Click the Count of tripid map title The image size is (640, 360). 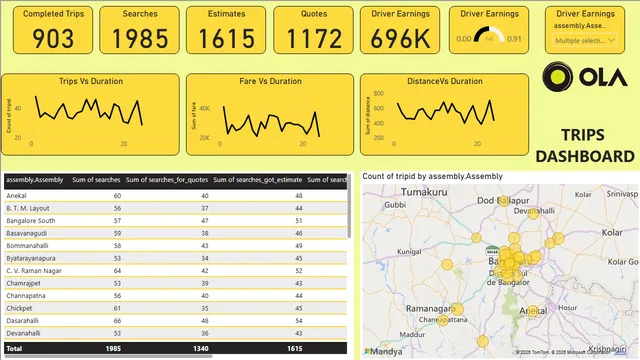tap(432, 176)
